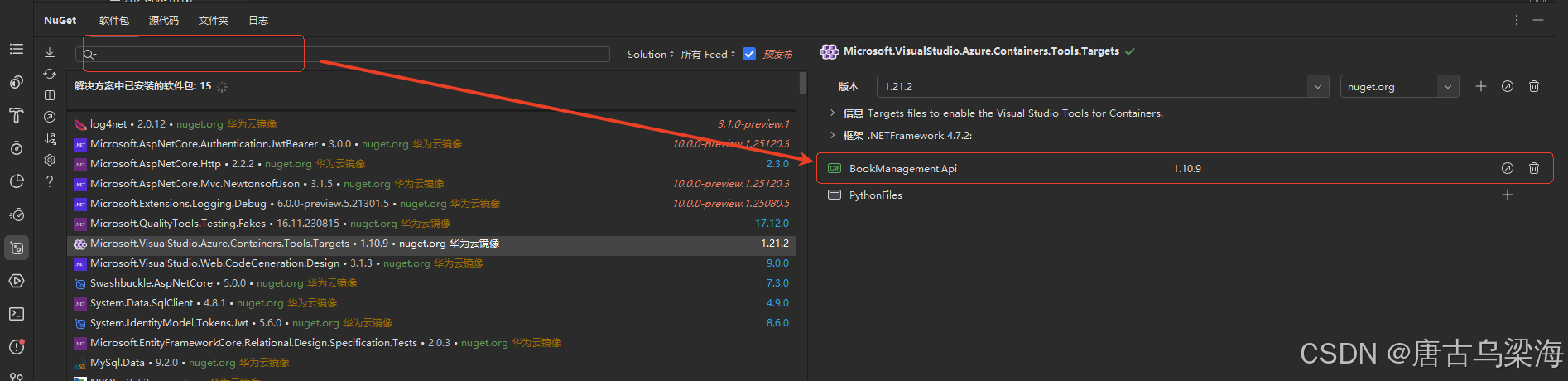Screen dimensions: 1568x381
Task: Open the bulleted-list structure tool window icon
Action: [17, 49]
